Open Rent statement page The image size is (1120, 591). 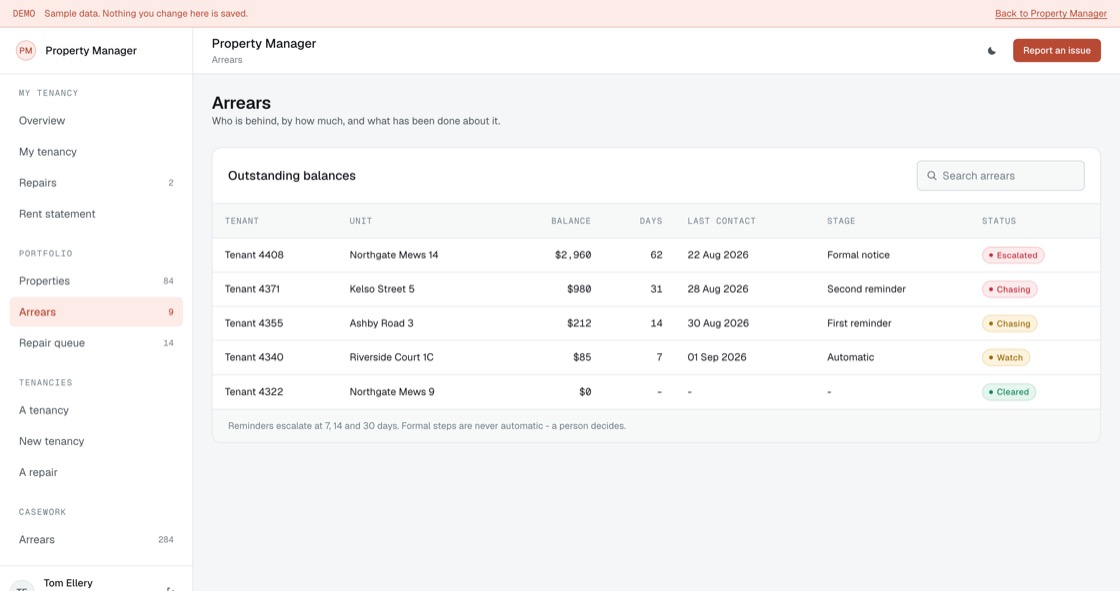click(x=96, y=214)
